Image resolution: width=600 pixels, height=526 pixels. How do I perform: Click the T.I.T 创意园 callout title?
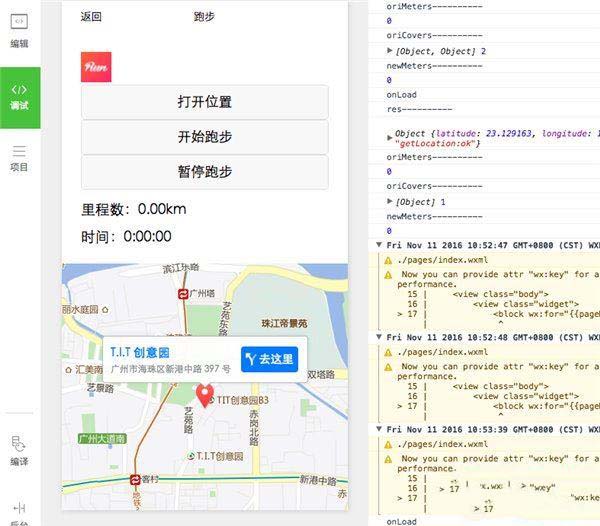(140, 352)
